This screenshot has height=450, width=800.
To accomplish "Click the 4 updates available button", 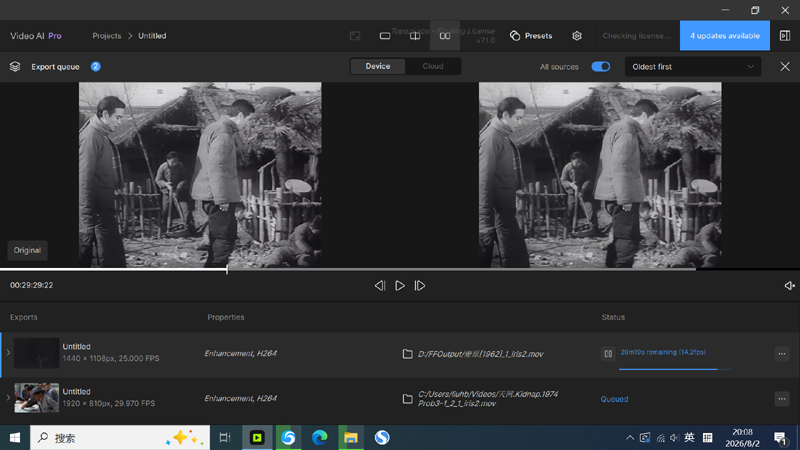I will click(724, 36).
